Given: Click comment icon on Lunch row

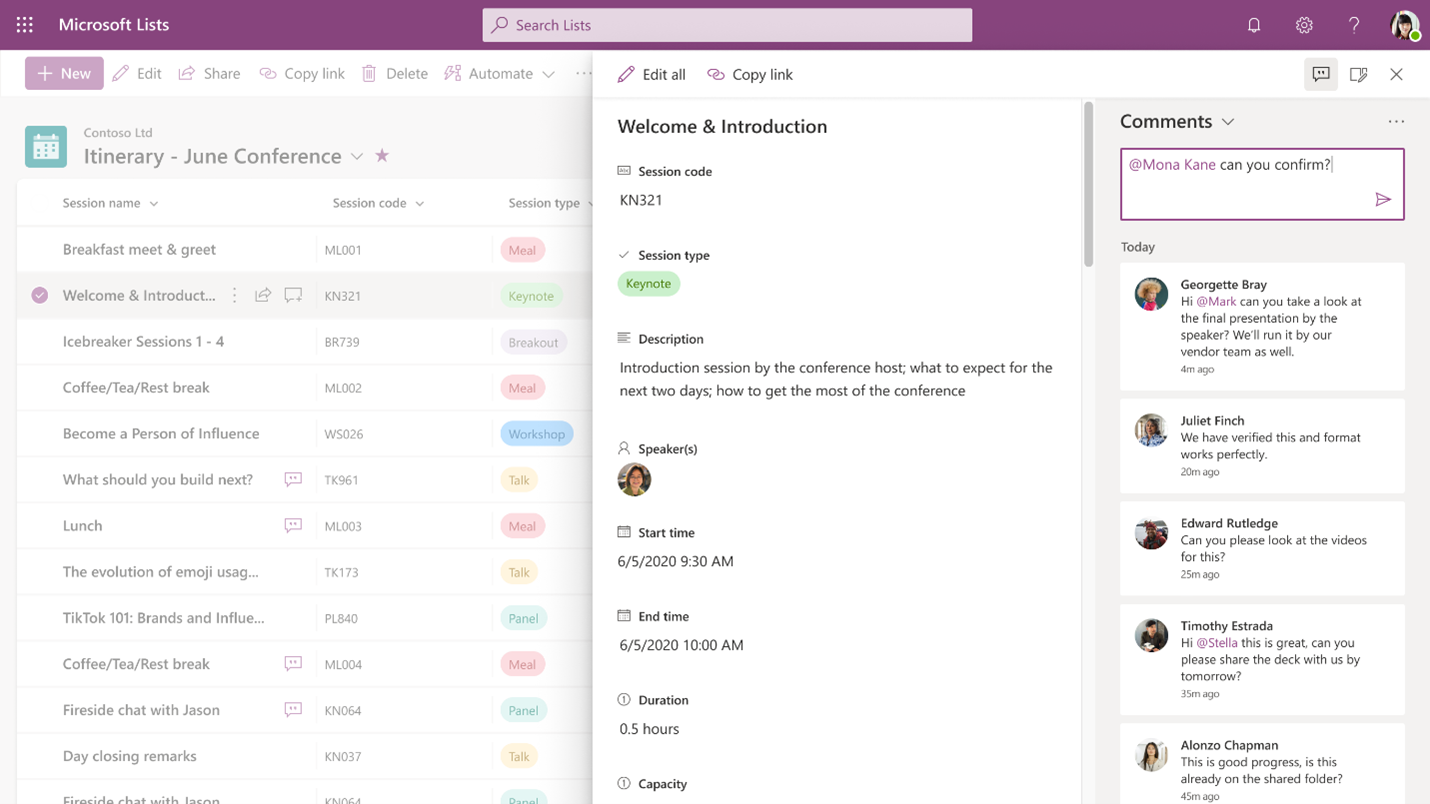Looking at the screenshot, I should pyautogui.click(x=293, y=525).
